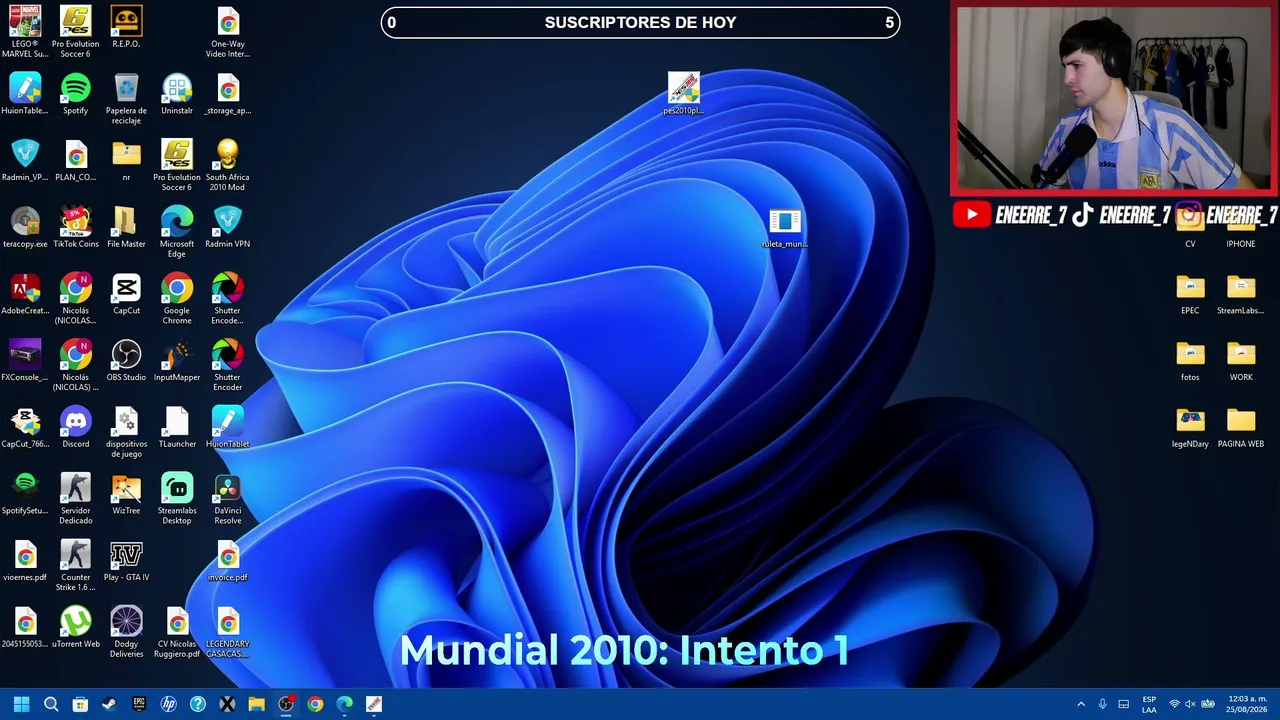Select the ruleta_mun... desktop icon

click(x=785, y=228)
